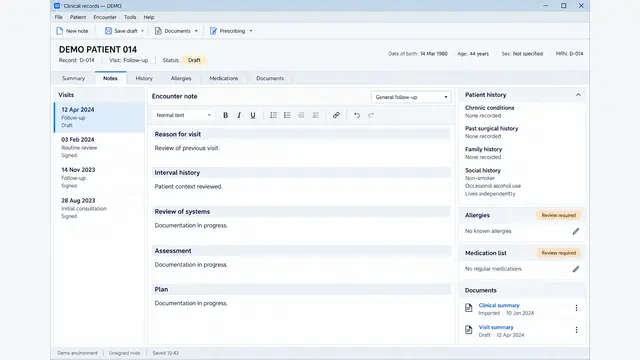Open more options for Clinical summary
640x360 pixels.
pos(576,308)
